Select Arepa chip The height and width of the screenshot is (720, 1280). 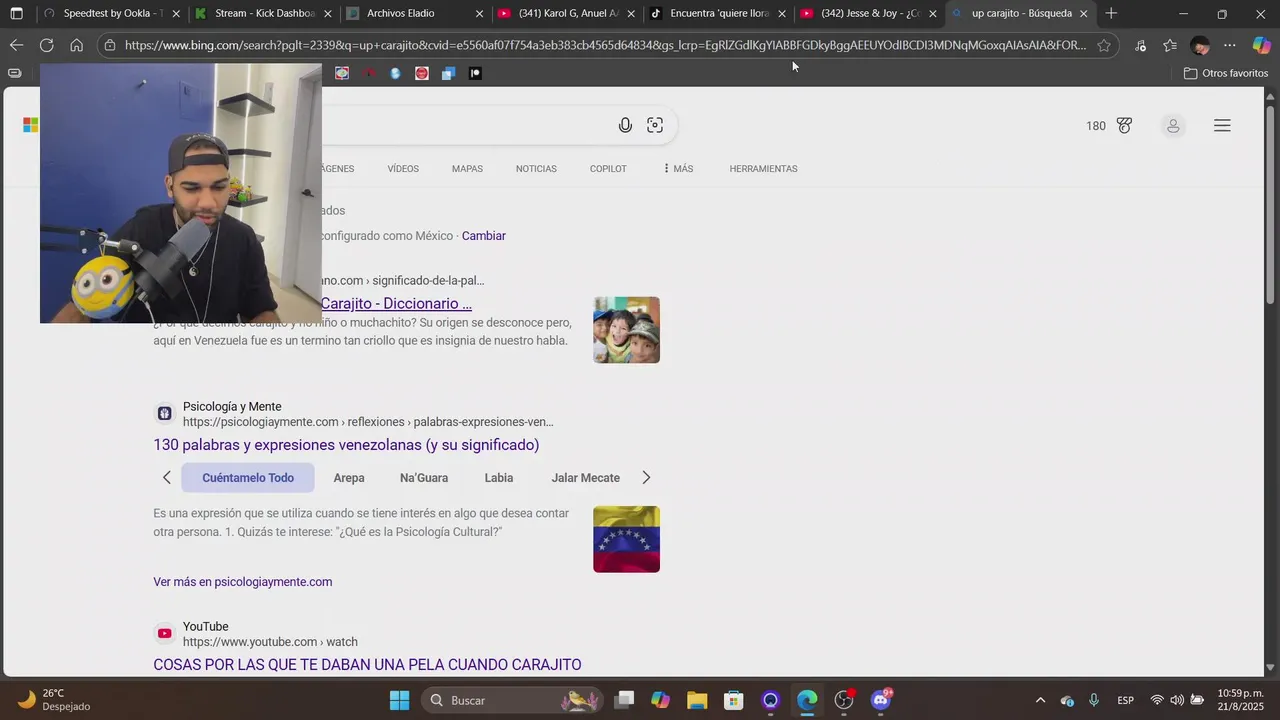(x=349, y=478)
